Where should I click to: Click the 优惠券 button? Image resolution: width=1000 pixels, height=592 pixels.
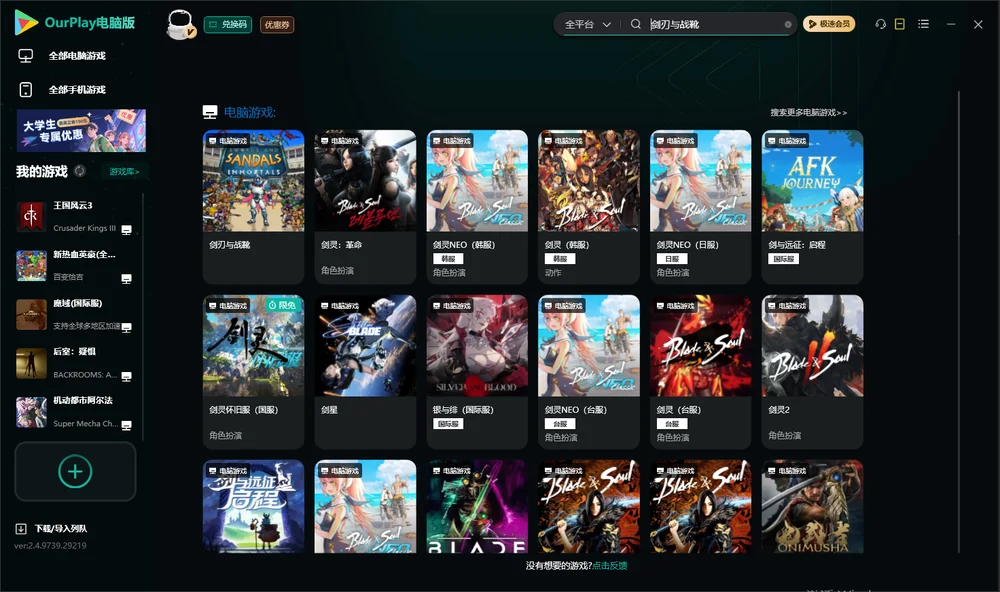point(277,25)
